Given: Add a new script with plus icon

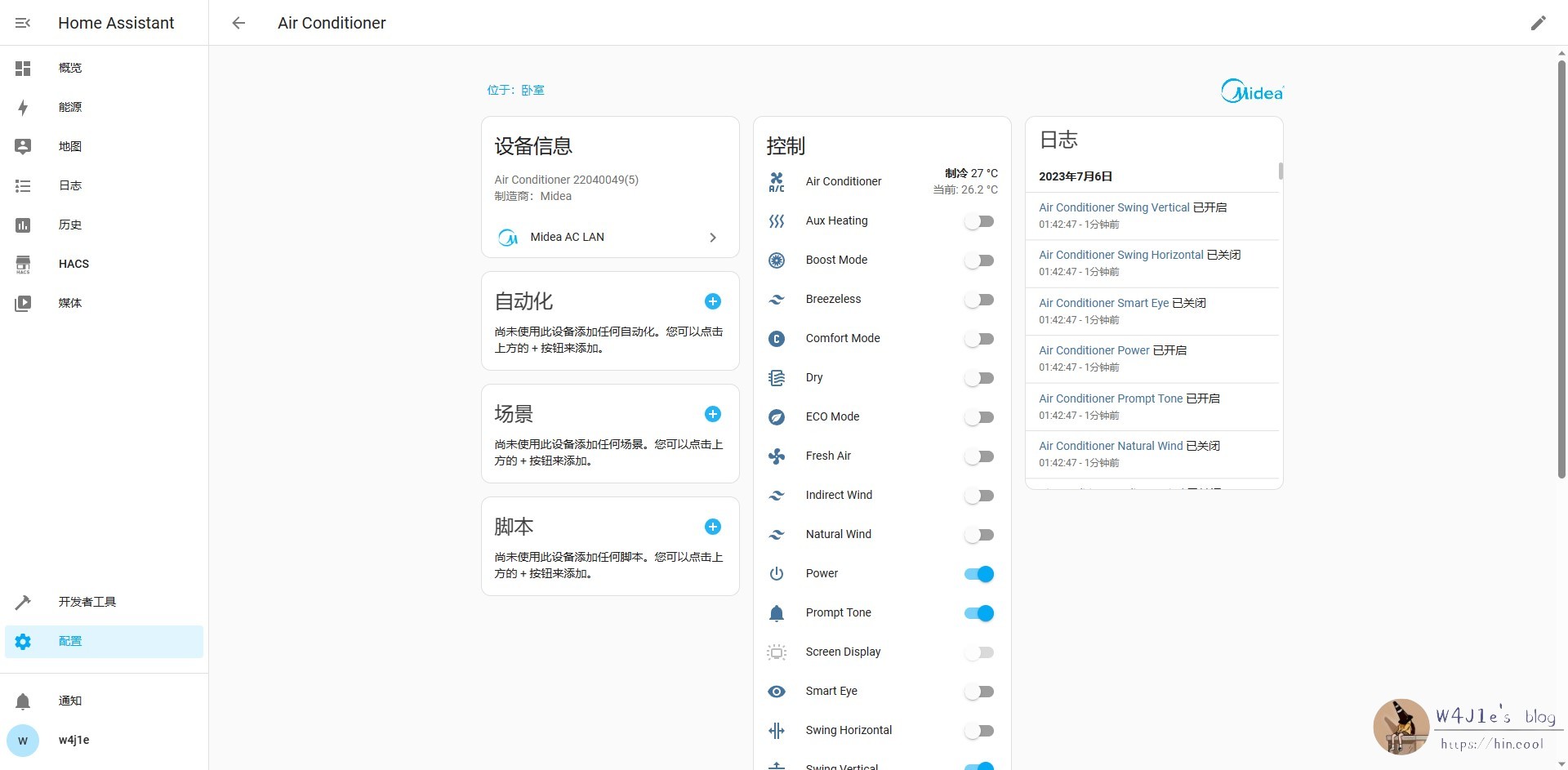Looking at the screenshot, I should pos(712,527).
